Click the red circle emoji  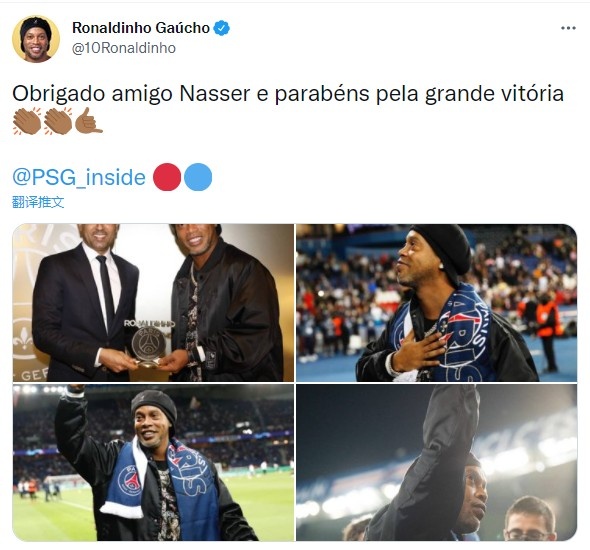(167, 177)
